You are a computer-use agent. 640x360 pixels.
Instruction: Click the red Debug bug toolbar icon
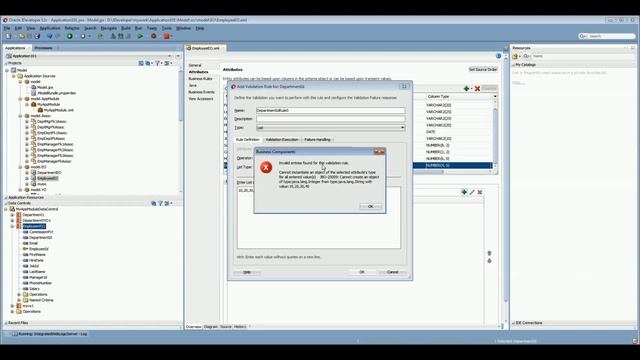click(x=153, y=36)
